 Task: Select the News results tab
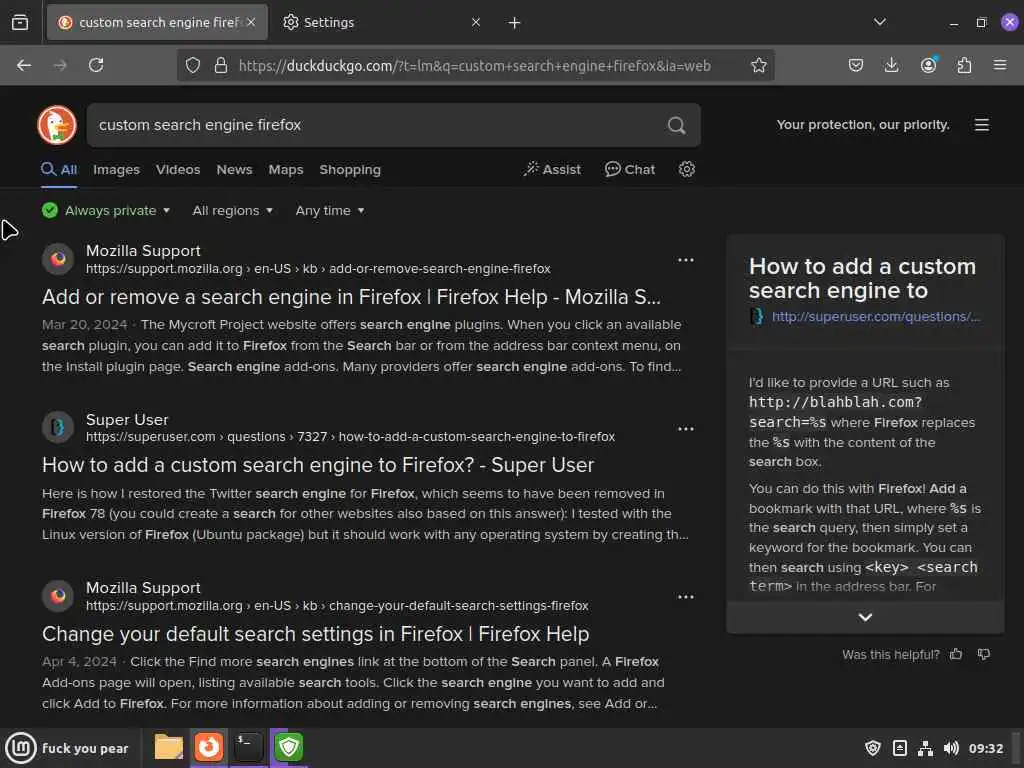[x=234, y=170]
